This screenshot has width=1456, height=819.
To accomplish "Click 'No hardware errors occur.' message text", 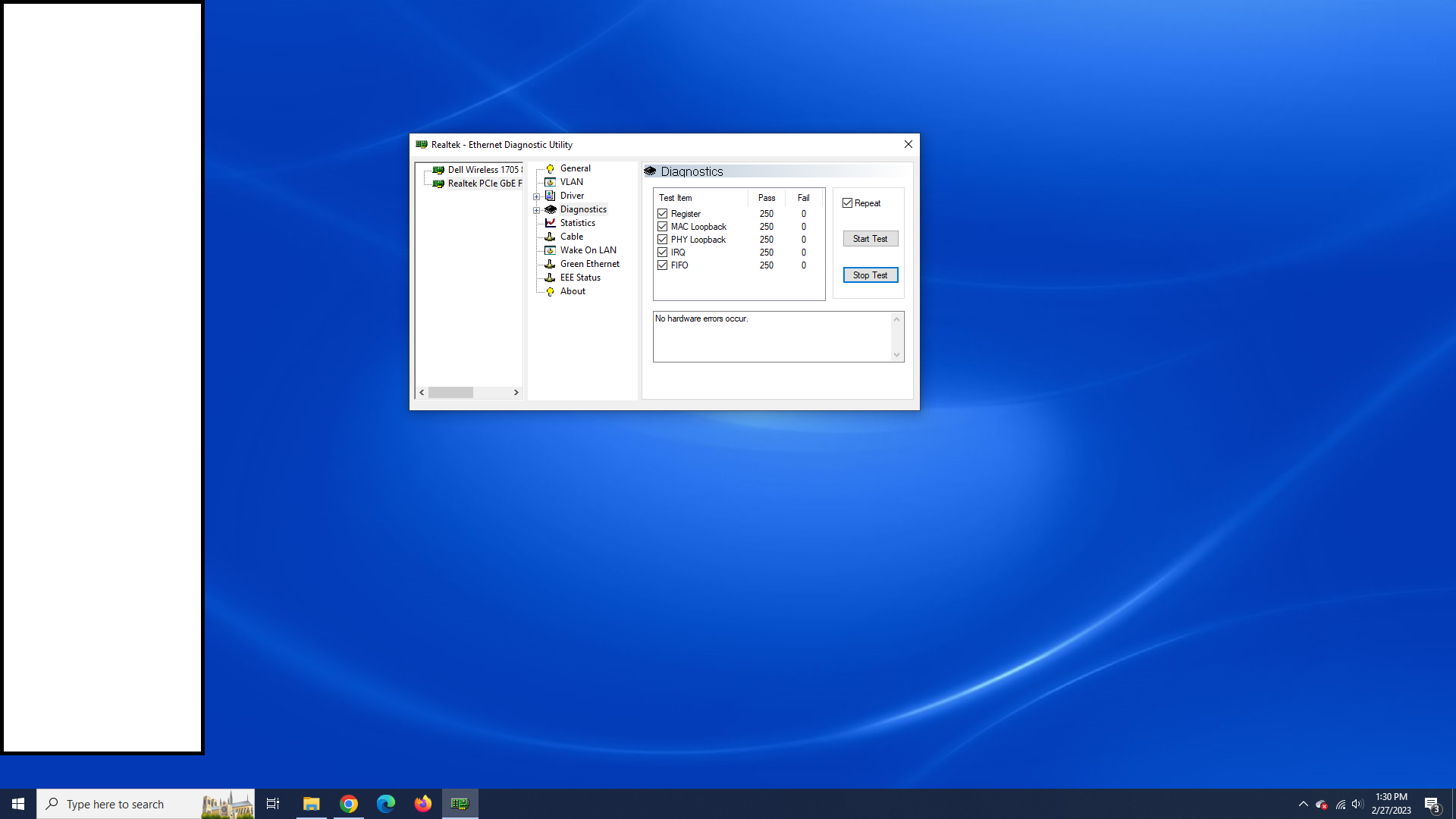I will 701,318.
